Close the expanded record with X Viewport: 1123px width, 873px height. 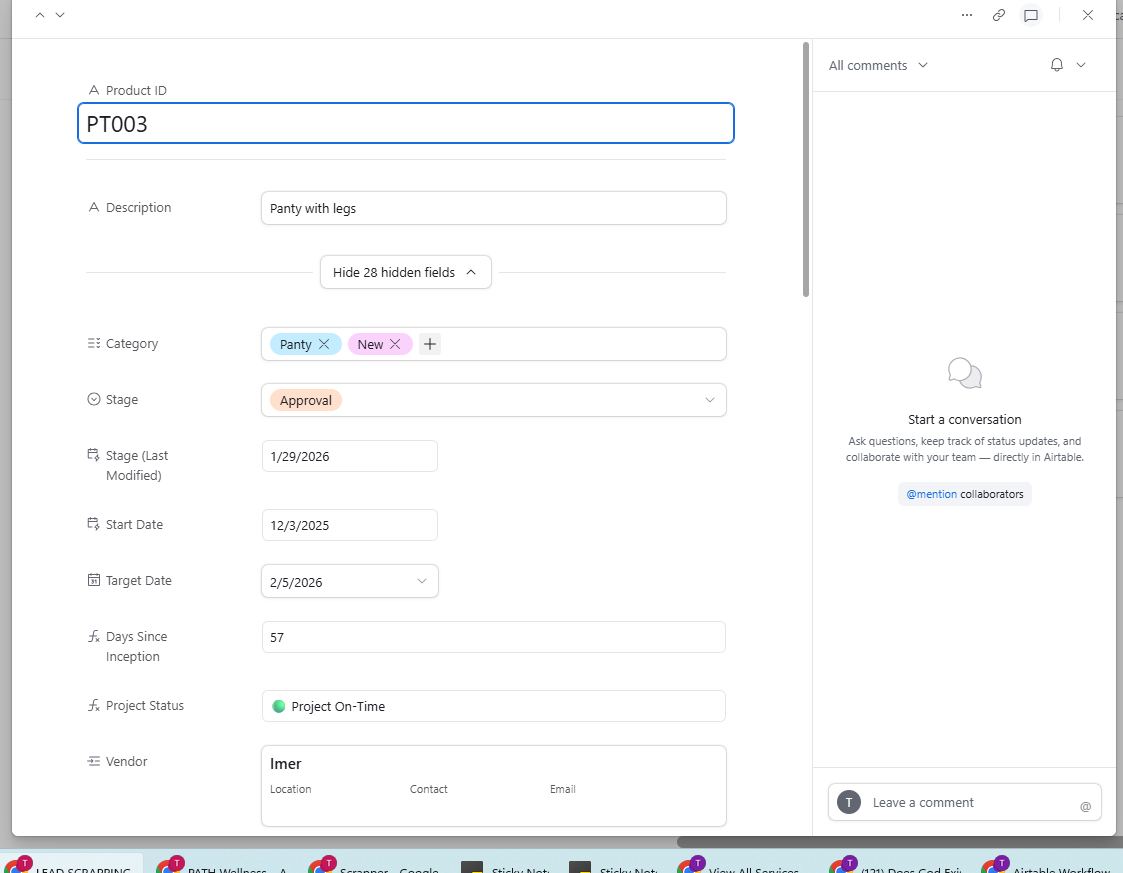click(x=1087, y=15)
